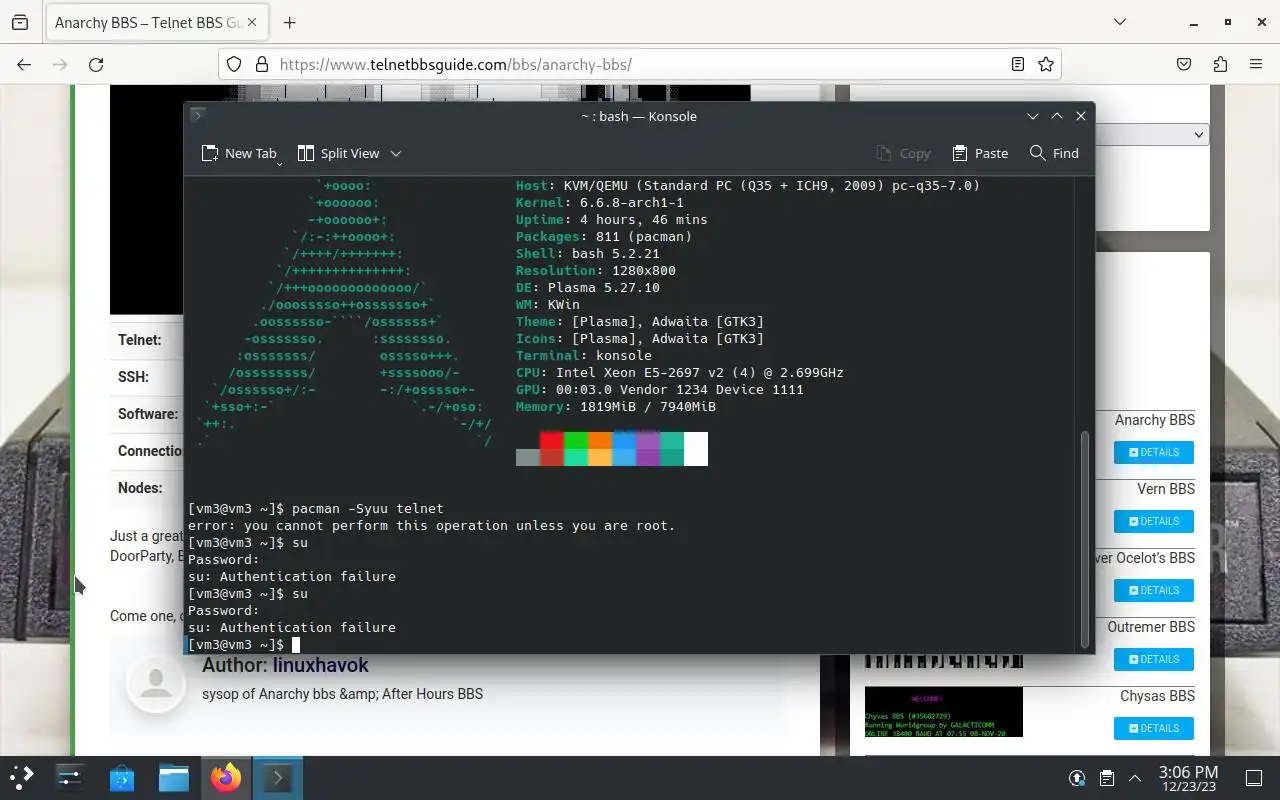The image size is (1280, 800).
Task: Launch Discover software center from taskbar
Action: point(122,778)
